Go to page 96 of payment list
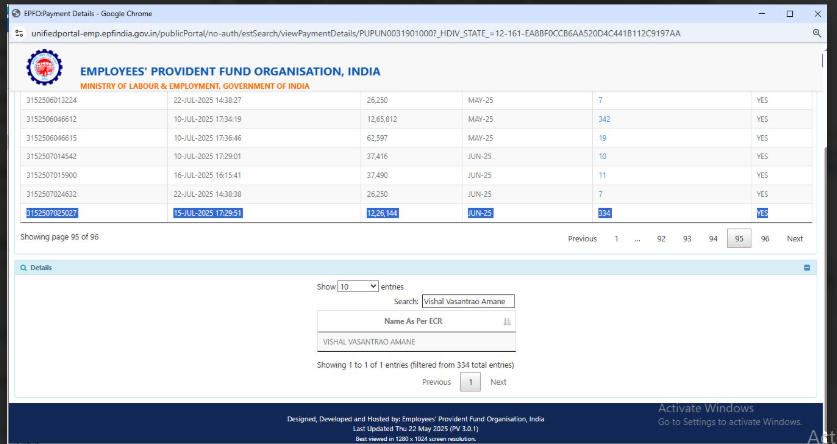The width and height of the screenshot is (837, 444). click(x=765, y=239)
